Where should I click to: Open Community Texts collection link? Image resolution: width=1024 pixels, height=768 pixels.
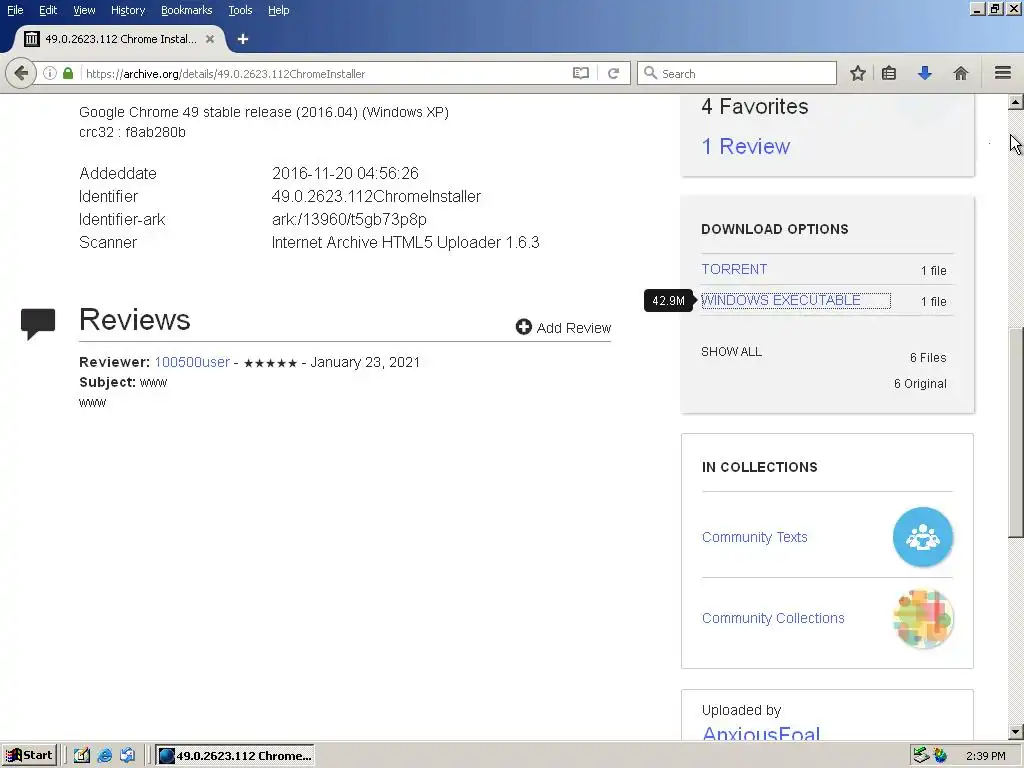click(x=754, y=537)
